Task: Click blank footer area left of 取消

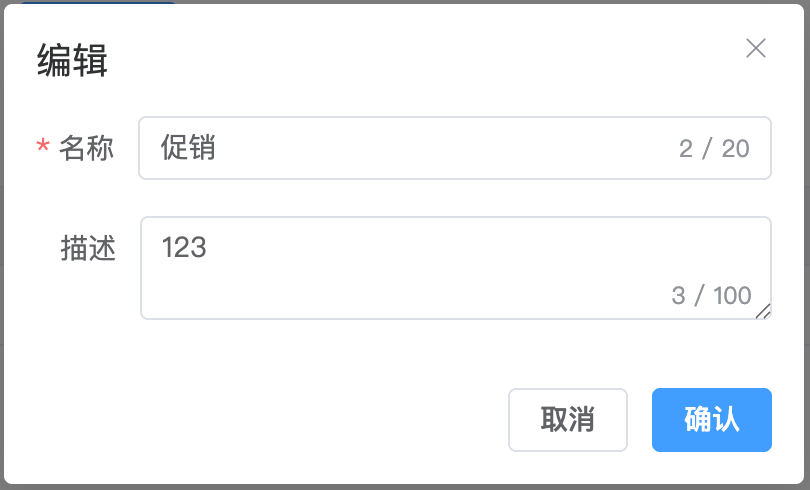Action: pos(260,420)
